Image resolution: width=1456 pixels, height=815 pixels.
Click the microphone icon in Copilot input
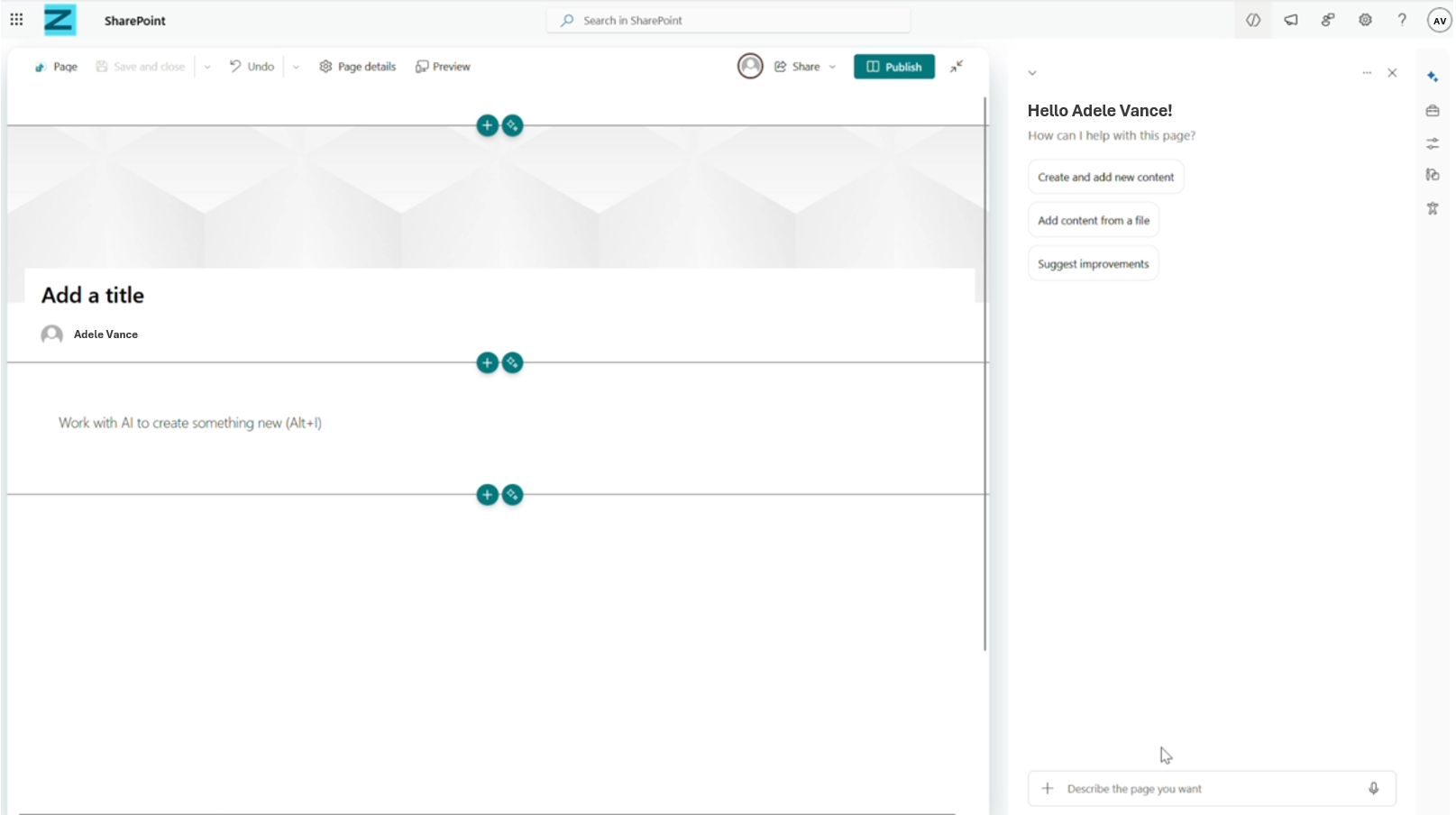(x=1373, y=788)
